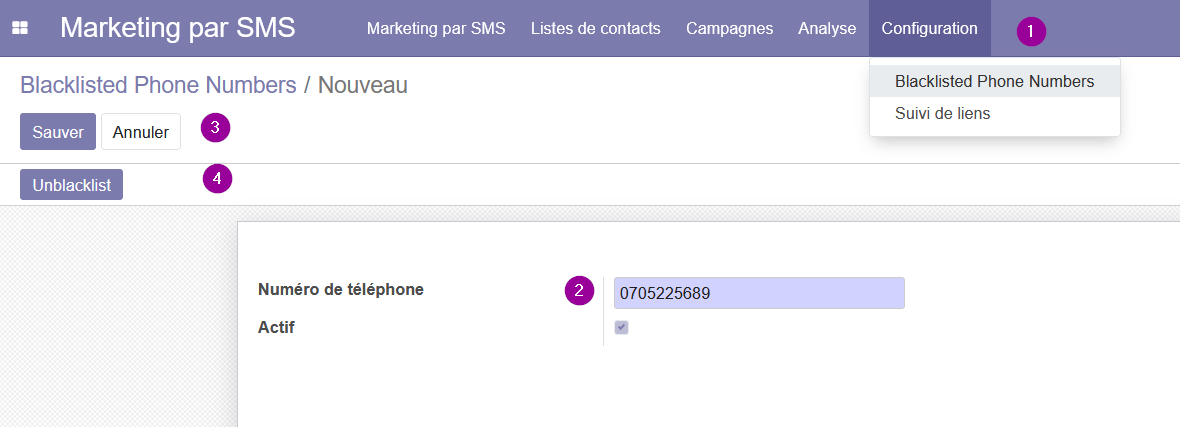Select Blacklisted Phone Numbers from Configuration dropdown
The image size is (1180, 427).
(x=994, y=81)
